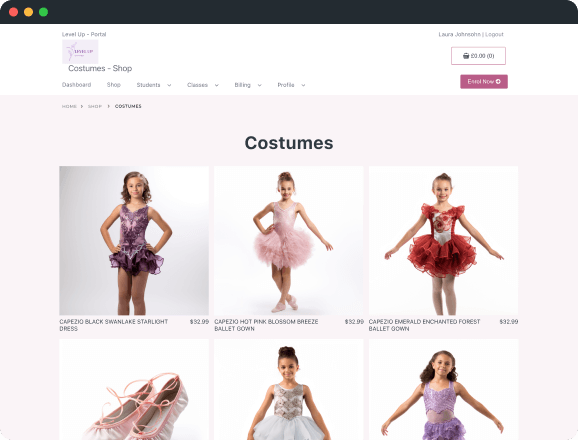
Task: Expand the Classes dropdown chevron
Action: point(217,85)
